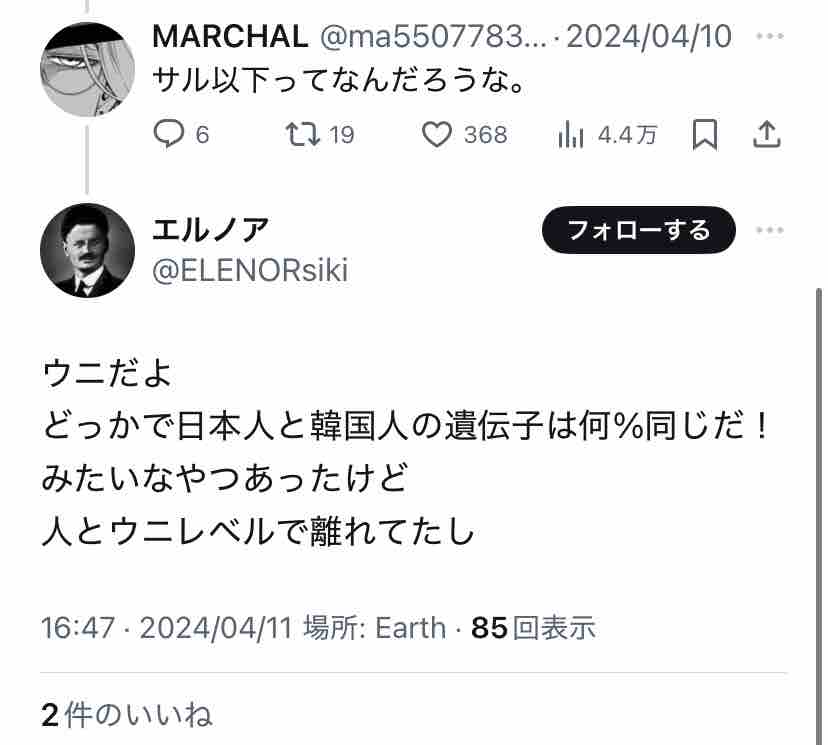The width and height of the screenshot is (828, 745).
Task: Open more options for MARCHAL's tweet
Action: pos(769,36)
